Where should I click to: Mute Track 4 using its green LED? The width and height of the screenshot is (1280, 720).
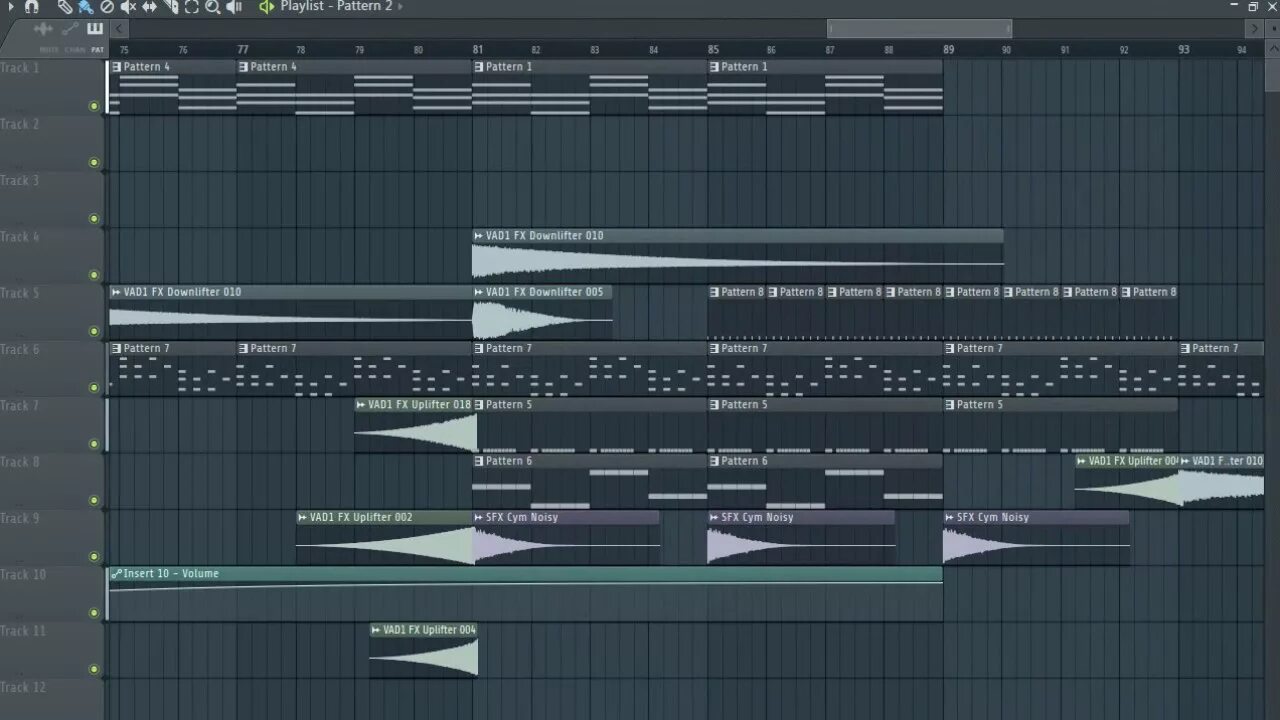click(x=94, y=275)
